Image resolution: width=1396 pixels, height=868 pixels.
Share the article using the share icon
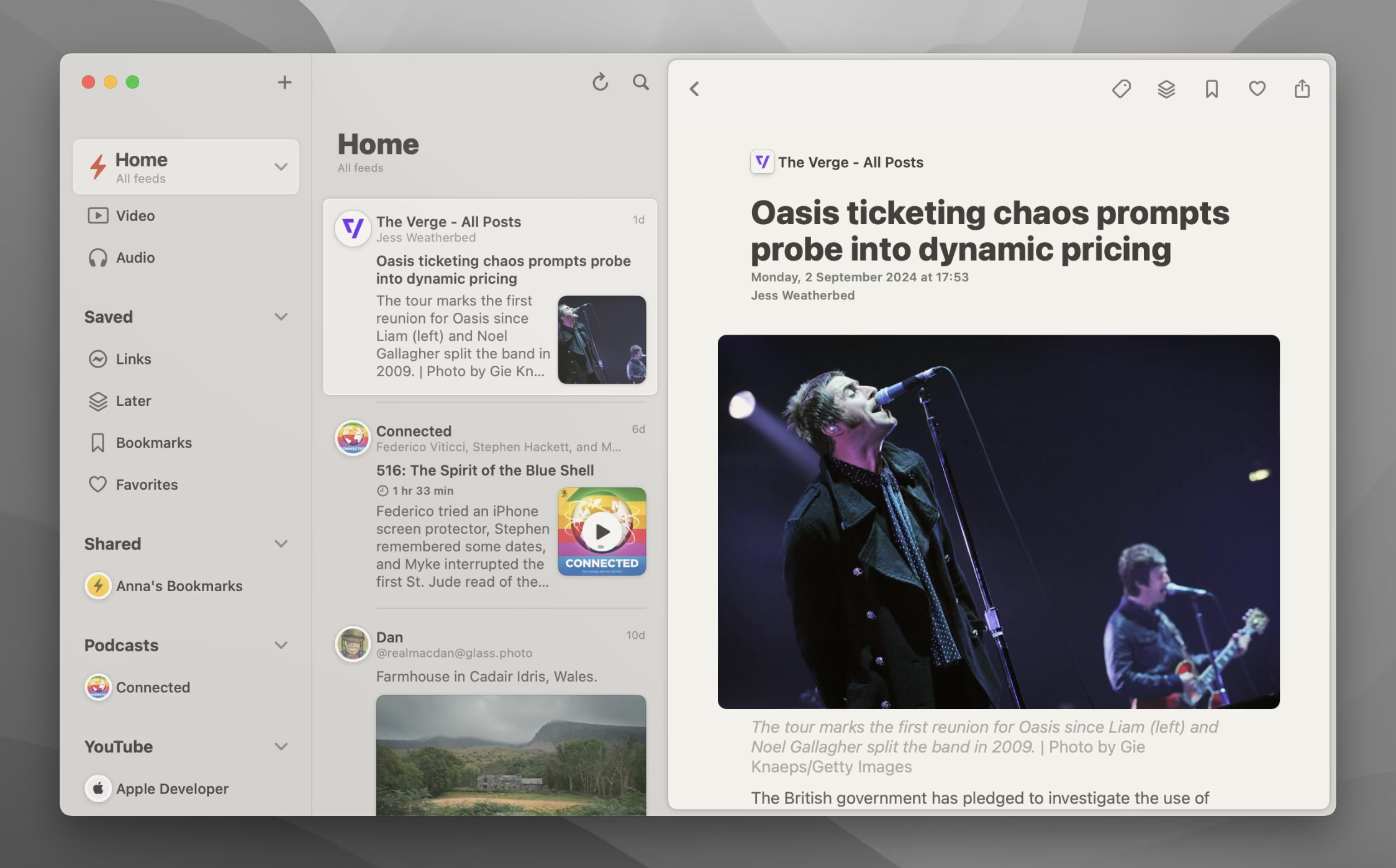click(1302, 89)
